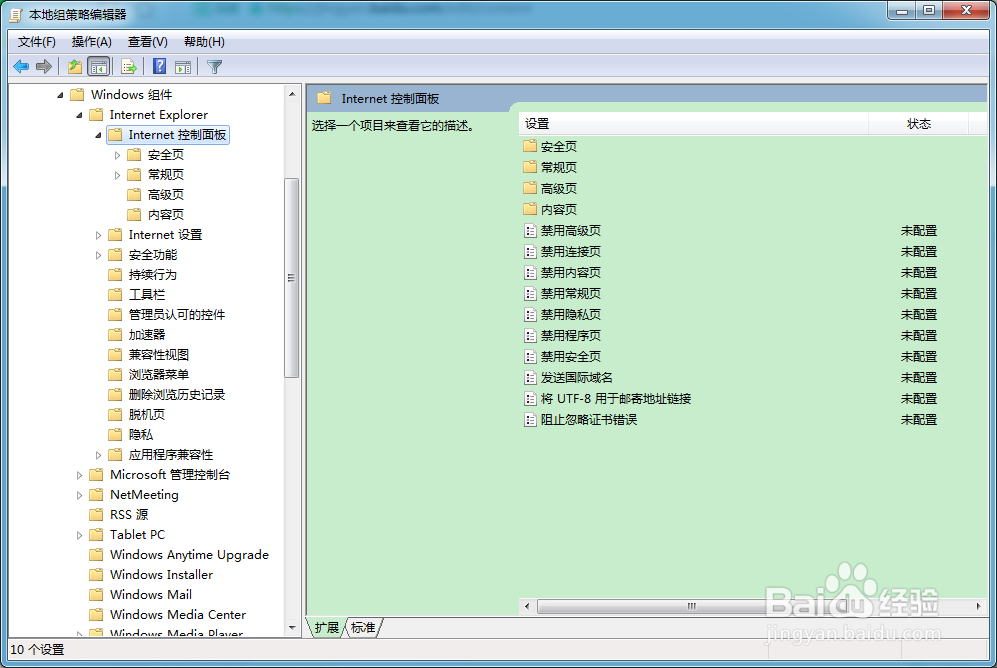Click the tree scrollbar down arrow
The width and height of the screenshot is (997, 668).
click(292, 628)
